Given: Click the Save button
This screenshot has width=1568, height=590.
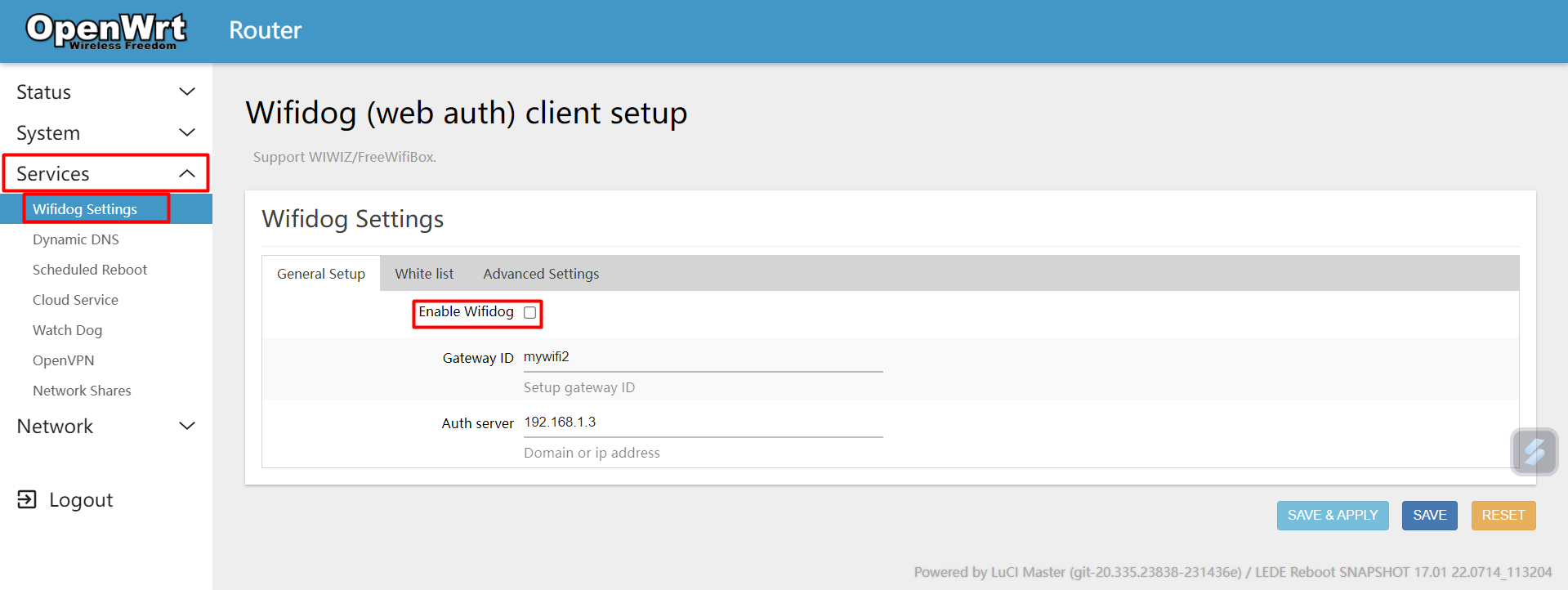Looking at the screenshot, I should tap(1430, 515).
